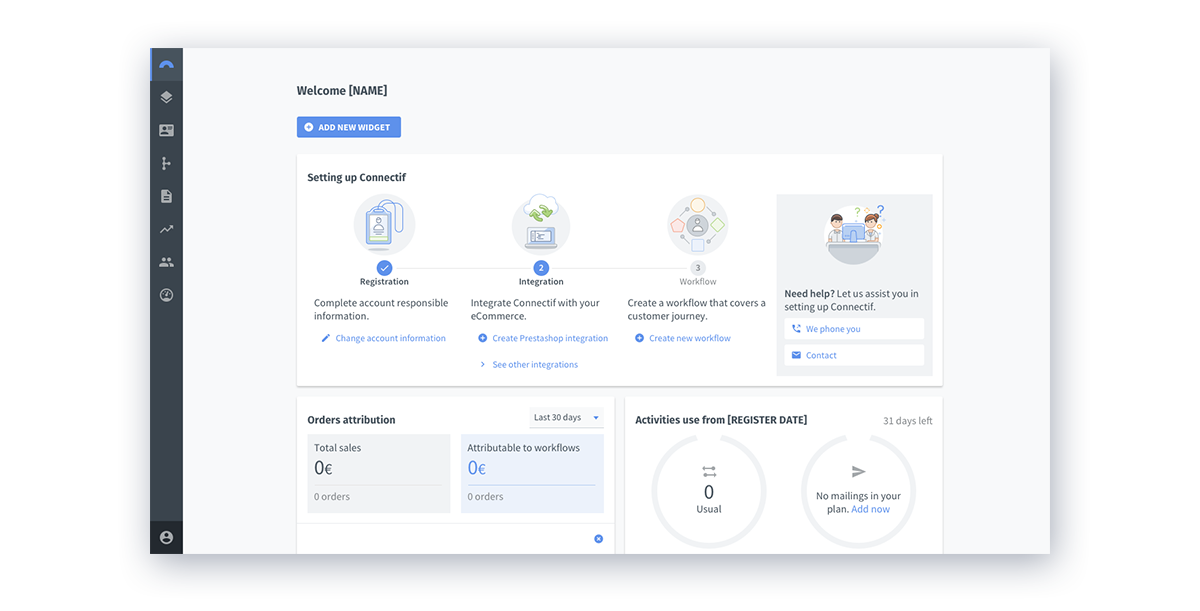Click Create Prestashop integration link

pyautogui.click(x=543, y=338)
